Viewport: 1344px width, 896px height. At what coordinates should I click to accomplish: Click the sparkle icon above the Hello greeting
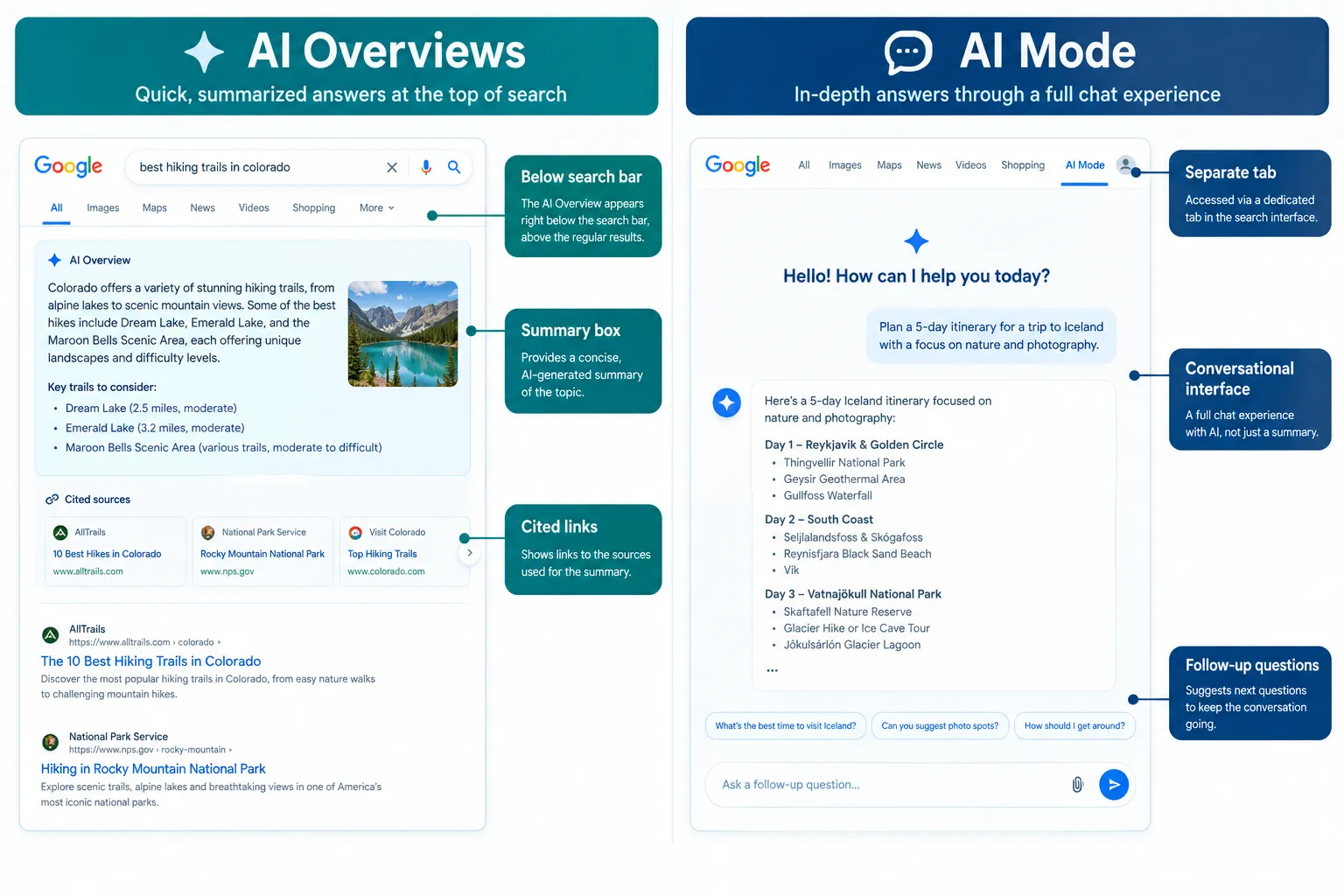point(916,241)
